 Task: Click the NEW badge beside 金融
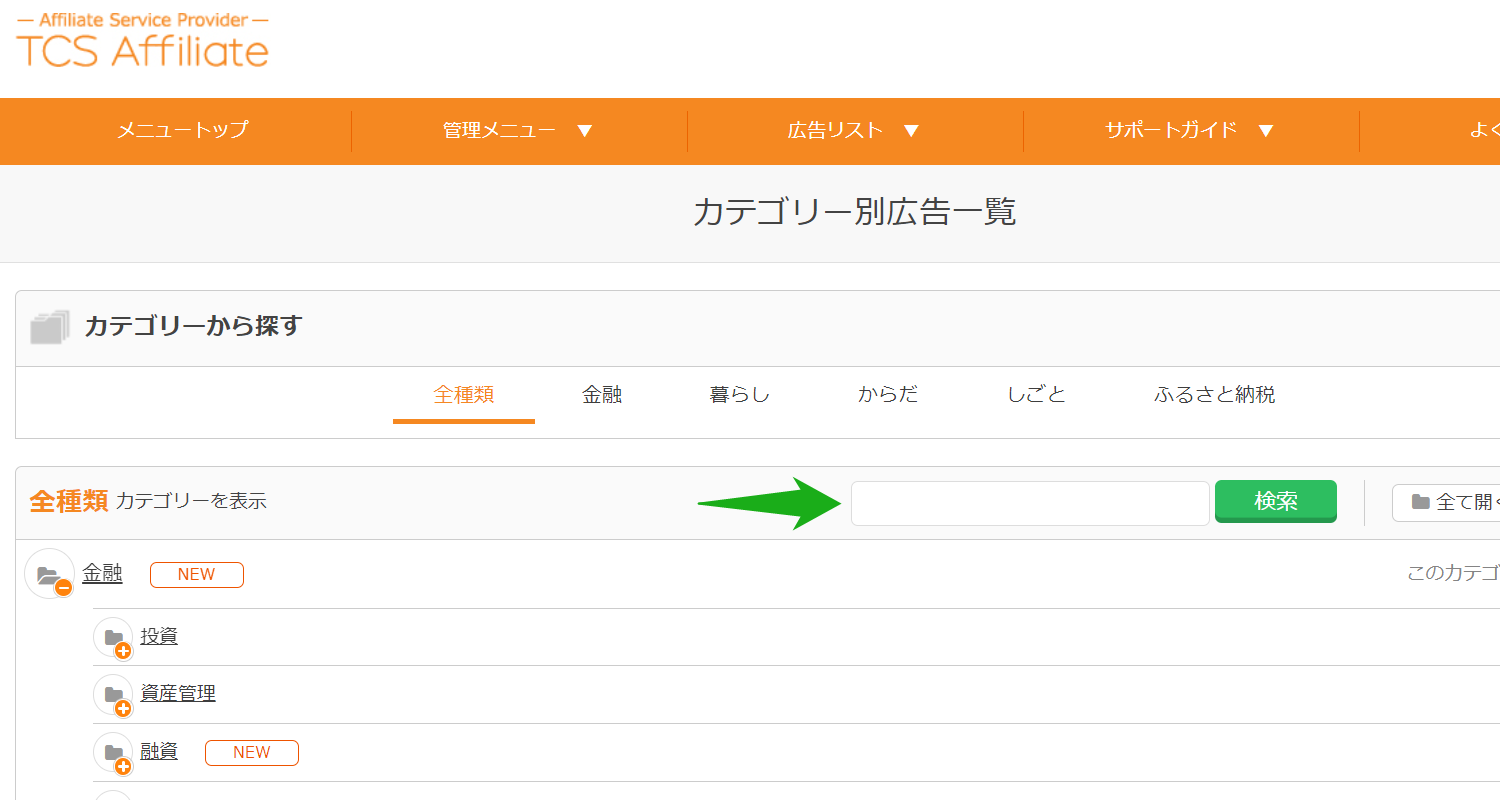tap(197, 574)
